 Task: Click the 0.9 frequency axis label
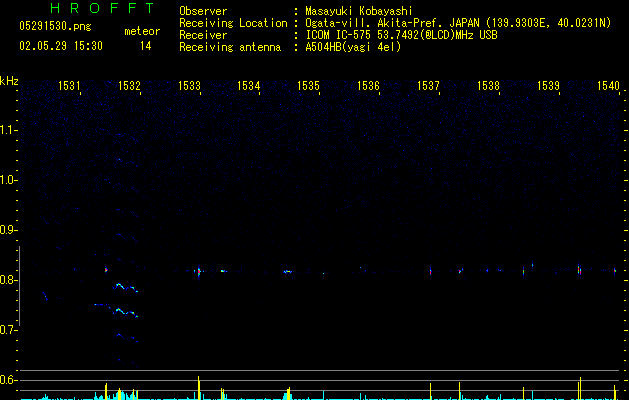coord(9,230)
